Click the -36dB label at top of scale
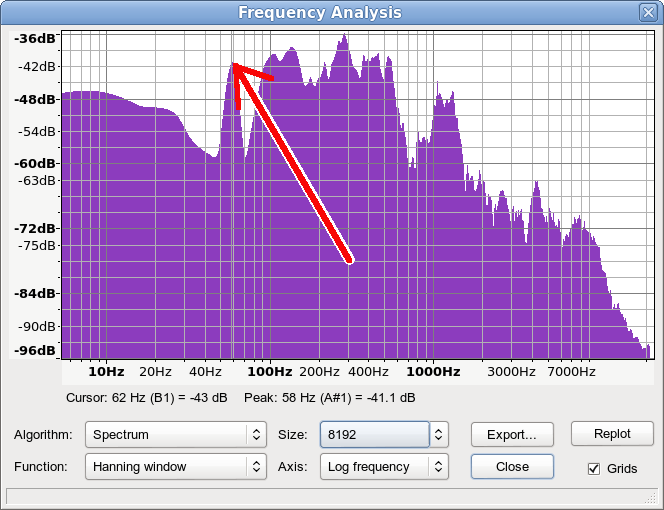The height and width of the screenshot is (510, 664). [38, 39]
